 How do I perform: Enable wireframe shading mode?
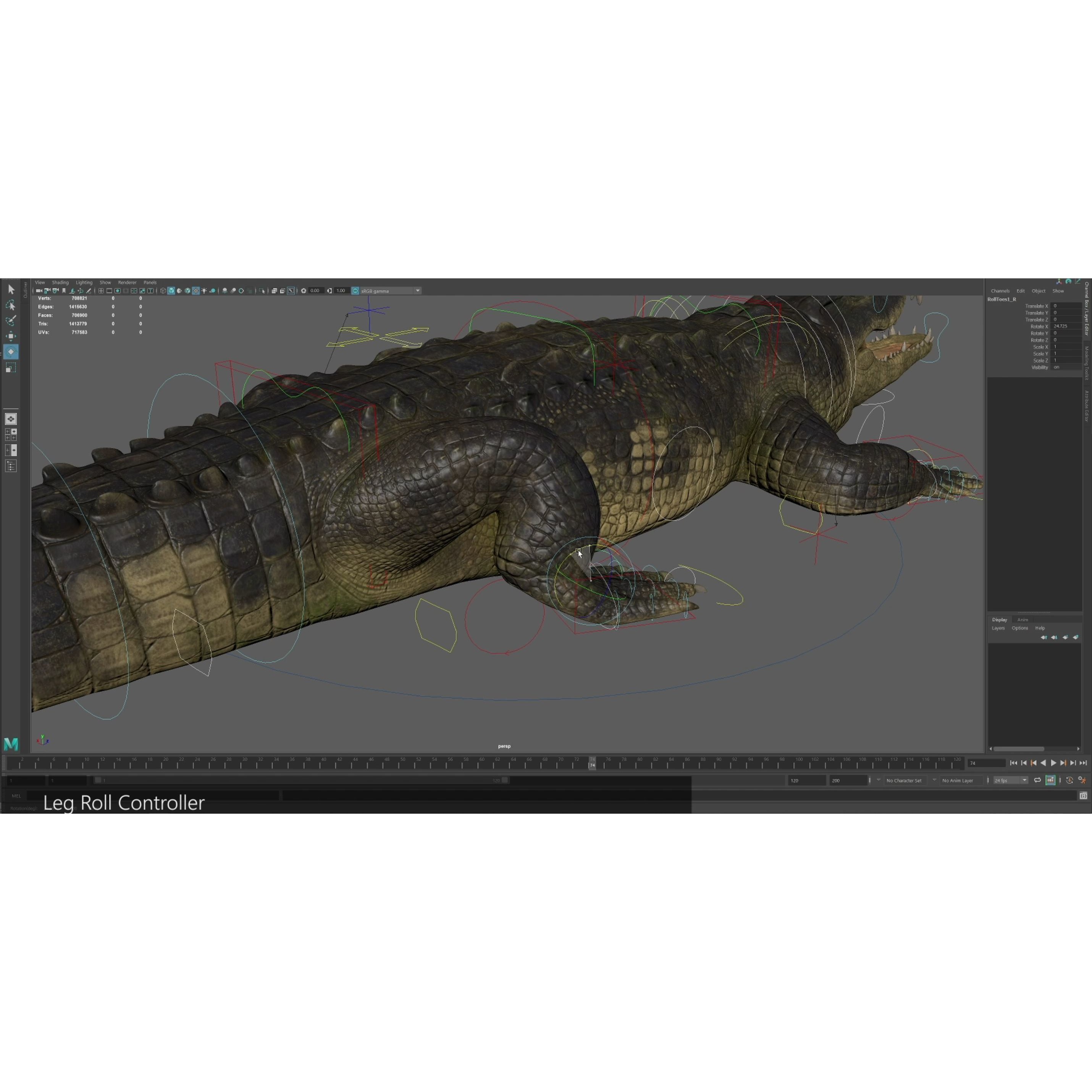[x=163, y=291]
